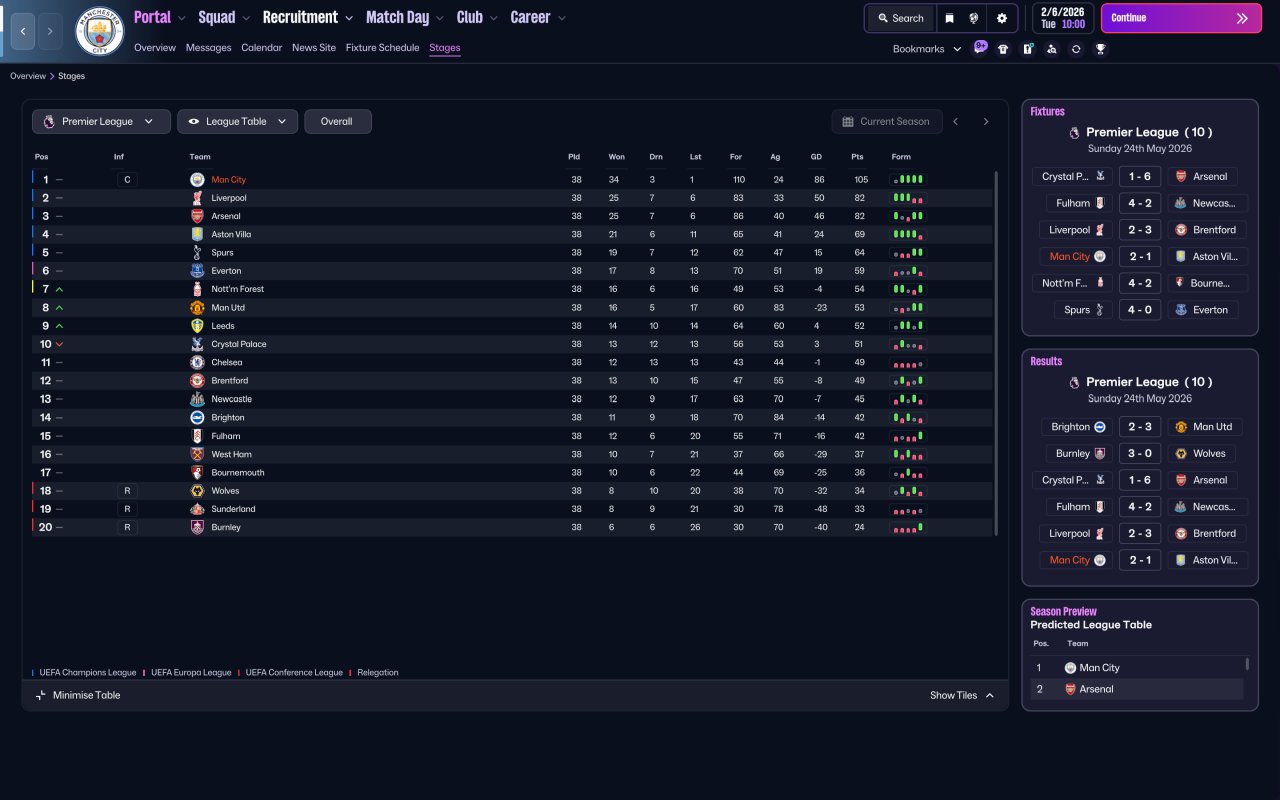Click the Liverpool crest in league table
Viewport: 1280px width, 800px height.
pyautogui.click(x=197, y=198)
